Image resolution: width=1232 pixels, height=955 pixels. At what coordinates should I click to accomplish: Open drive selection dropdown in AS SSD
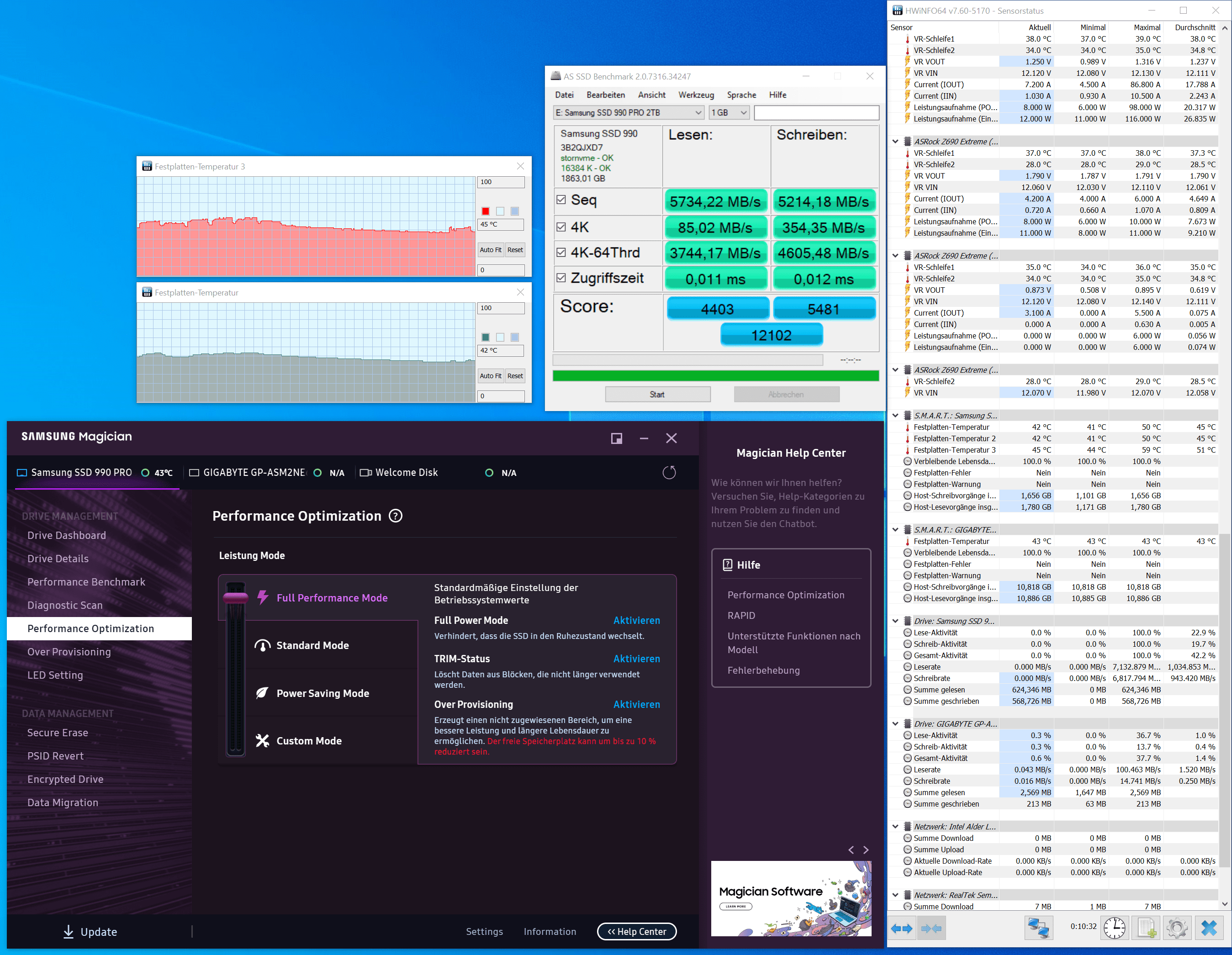click(x=629, y=112)
